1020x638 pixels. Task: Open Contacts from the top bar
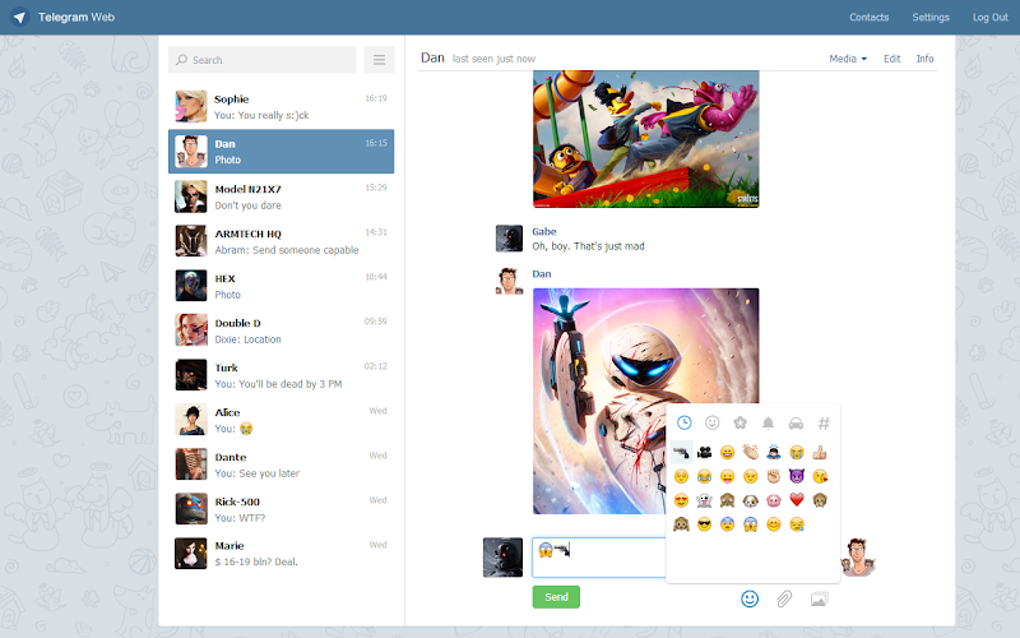coord(868,17)
